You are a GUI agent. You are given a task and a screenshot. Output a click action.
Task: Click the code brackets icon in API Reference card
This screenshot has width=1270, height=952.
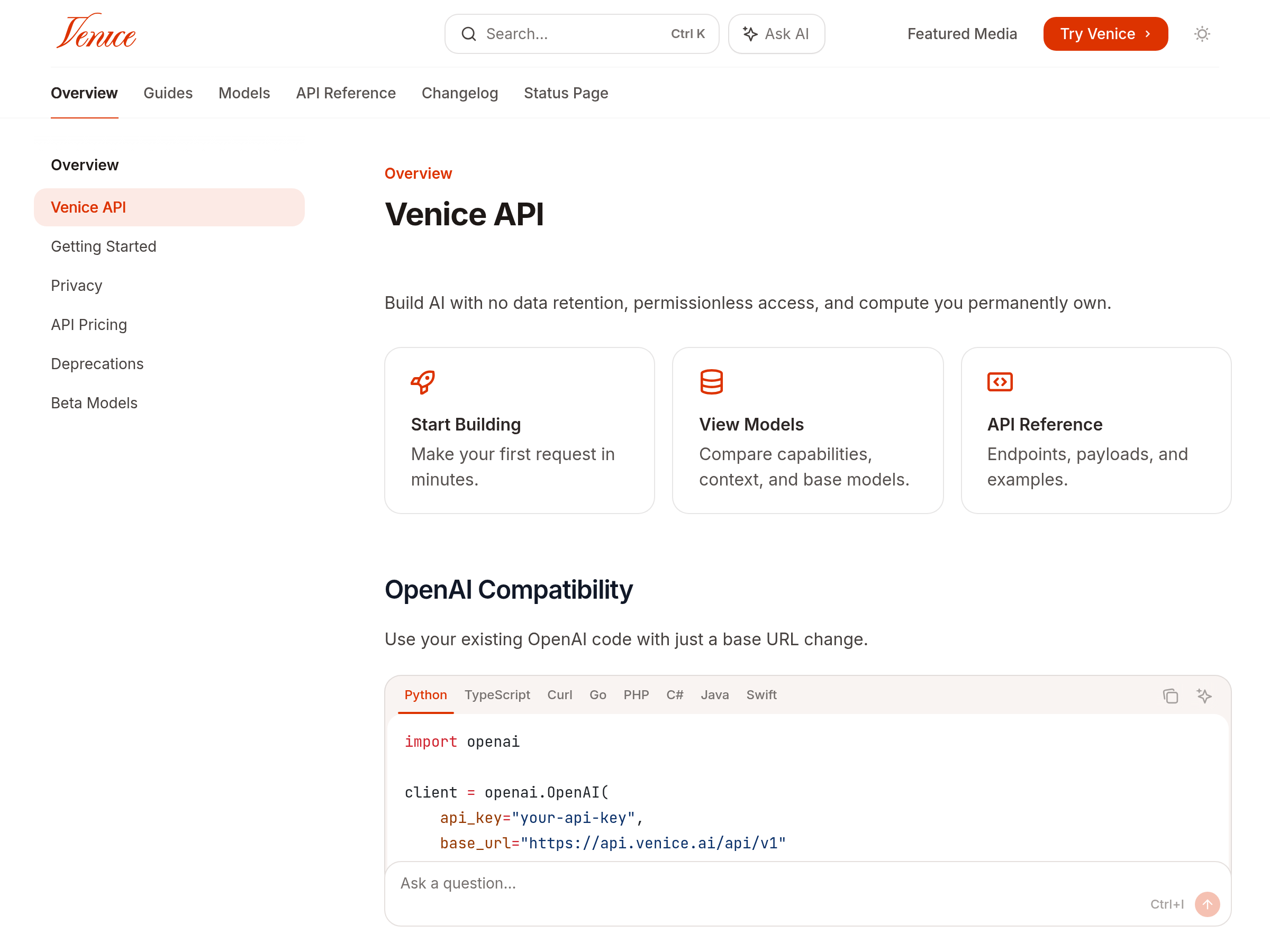click(1000, 382)
